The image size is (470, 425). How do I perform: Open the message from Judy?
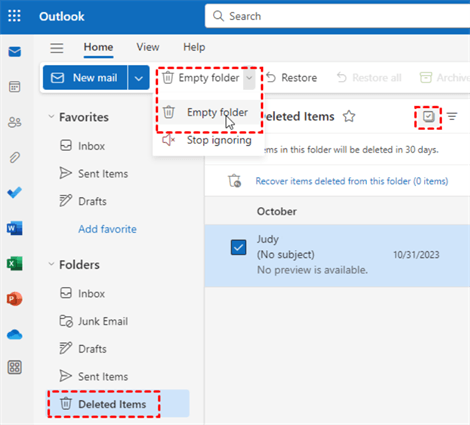(x=337, y=256)
